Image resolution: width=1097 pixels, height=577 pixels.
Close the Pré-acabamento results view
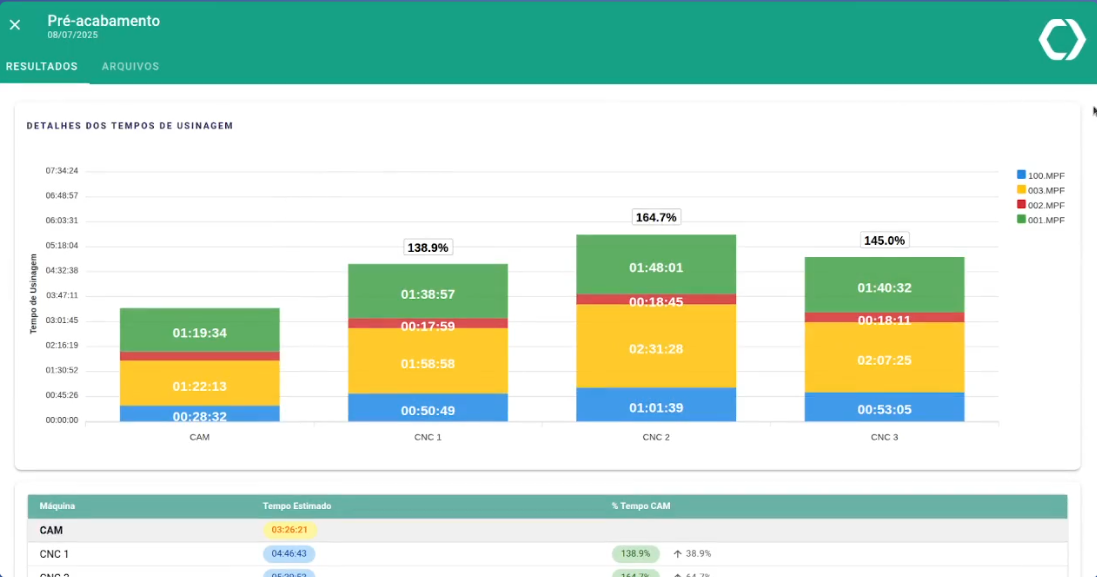(x=15, y=25)
